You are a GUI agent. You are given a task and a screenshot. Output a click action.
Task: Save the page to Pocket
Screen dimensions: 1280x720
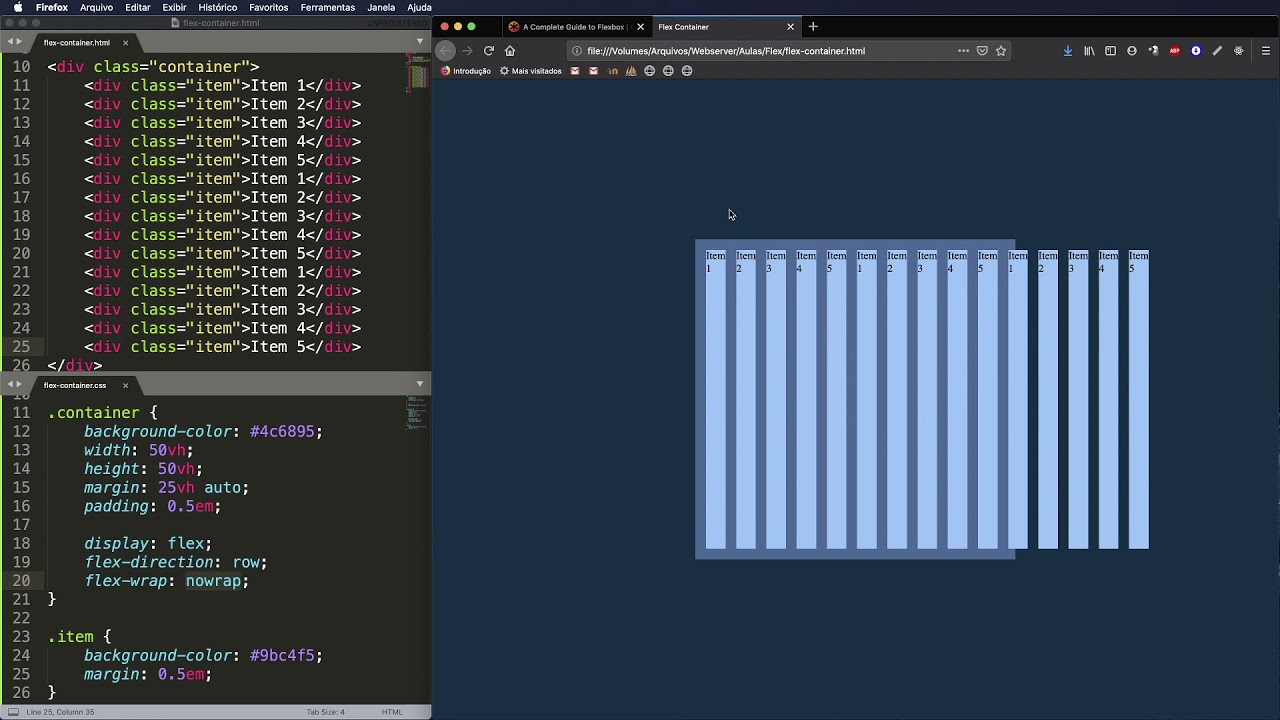pyautogui.click(x=982, y=51)
